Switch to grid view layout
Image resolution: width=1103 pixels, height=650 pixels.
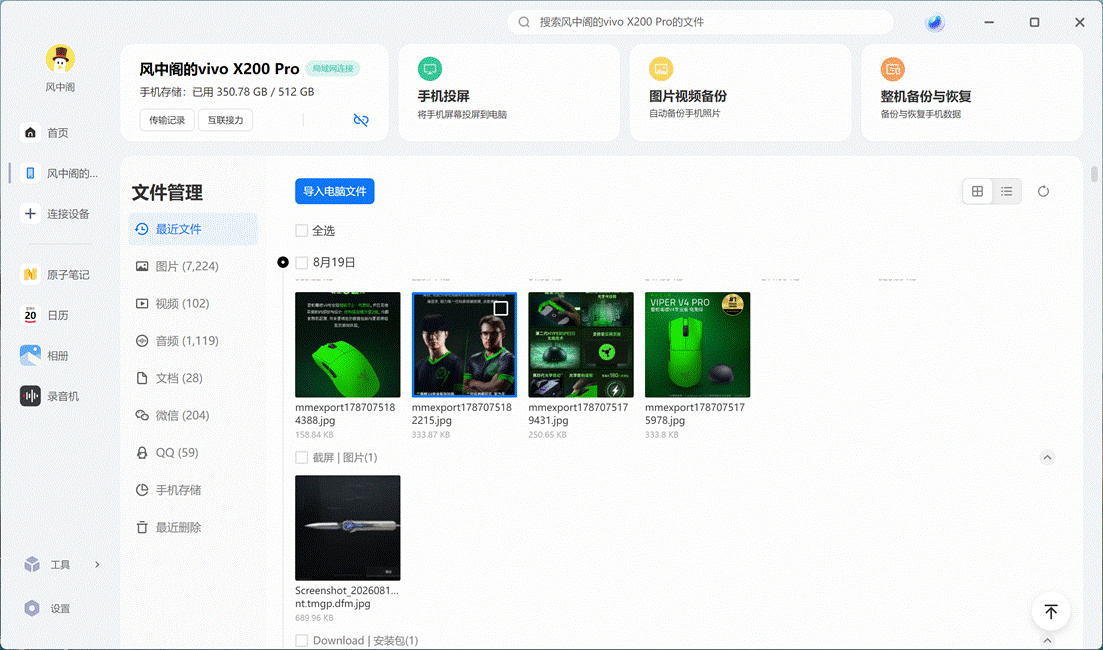(977, 191)
